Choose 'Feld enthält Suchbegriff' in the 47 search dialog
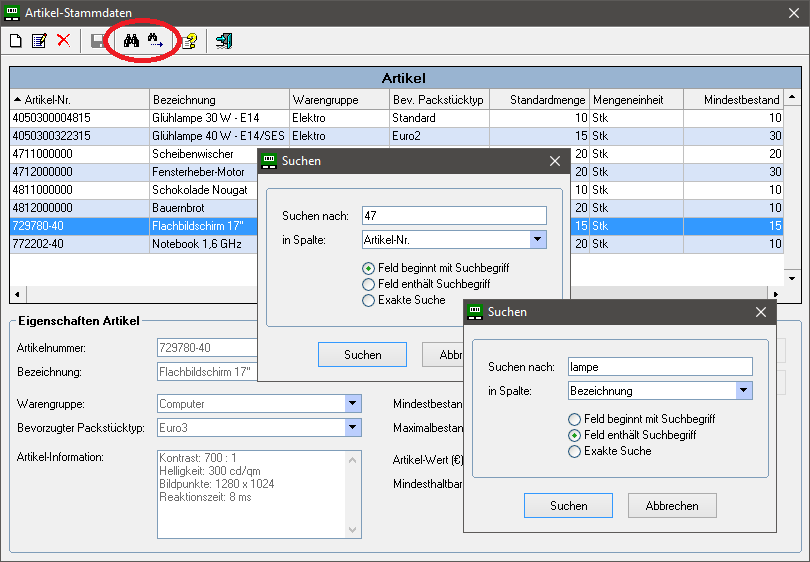Image resolution: width=810 pixels, height=562 pixels. pyautogui.click(x=369, y=284)
